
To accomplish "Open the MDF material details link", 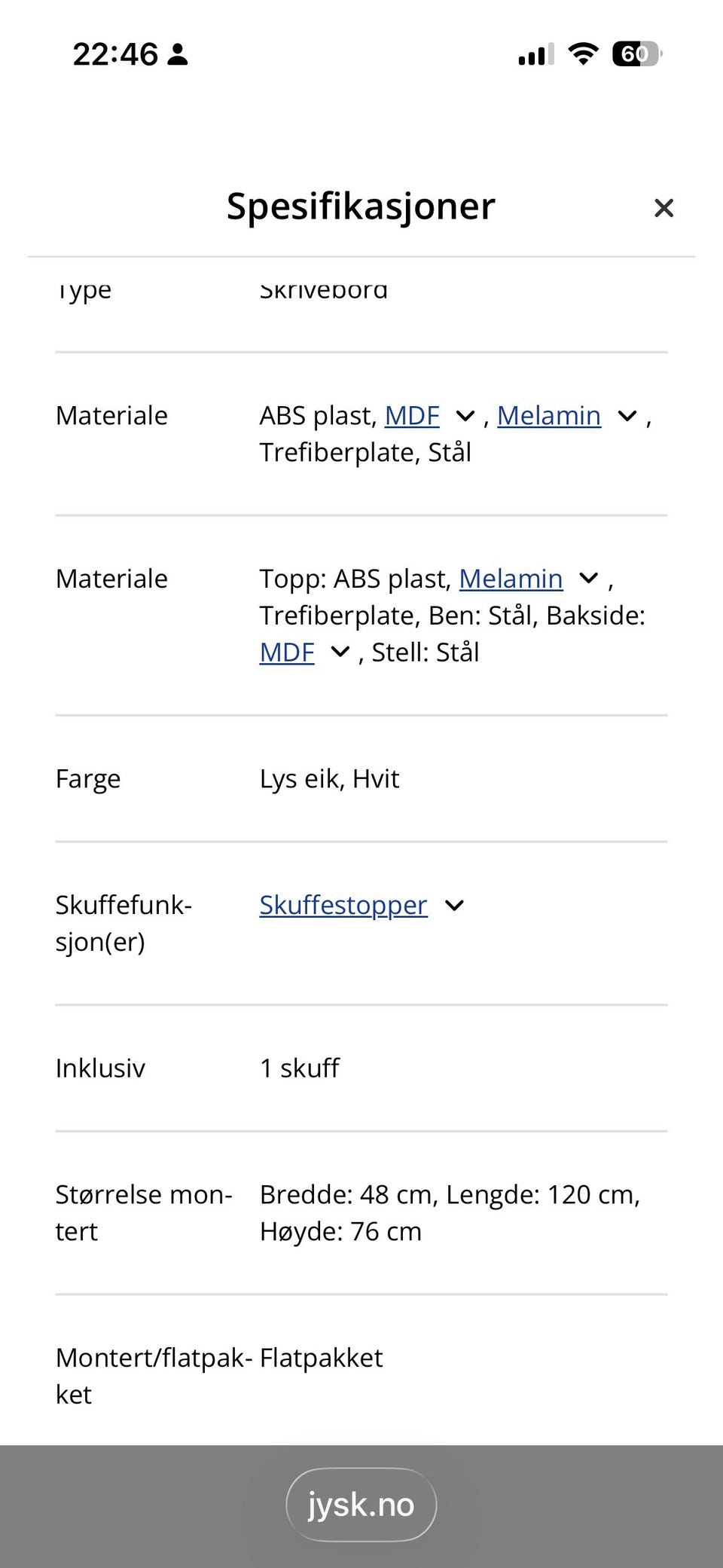I will [412, 415].
